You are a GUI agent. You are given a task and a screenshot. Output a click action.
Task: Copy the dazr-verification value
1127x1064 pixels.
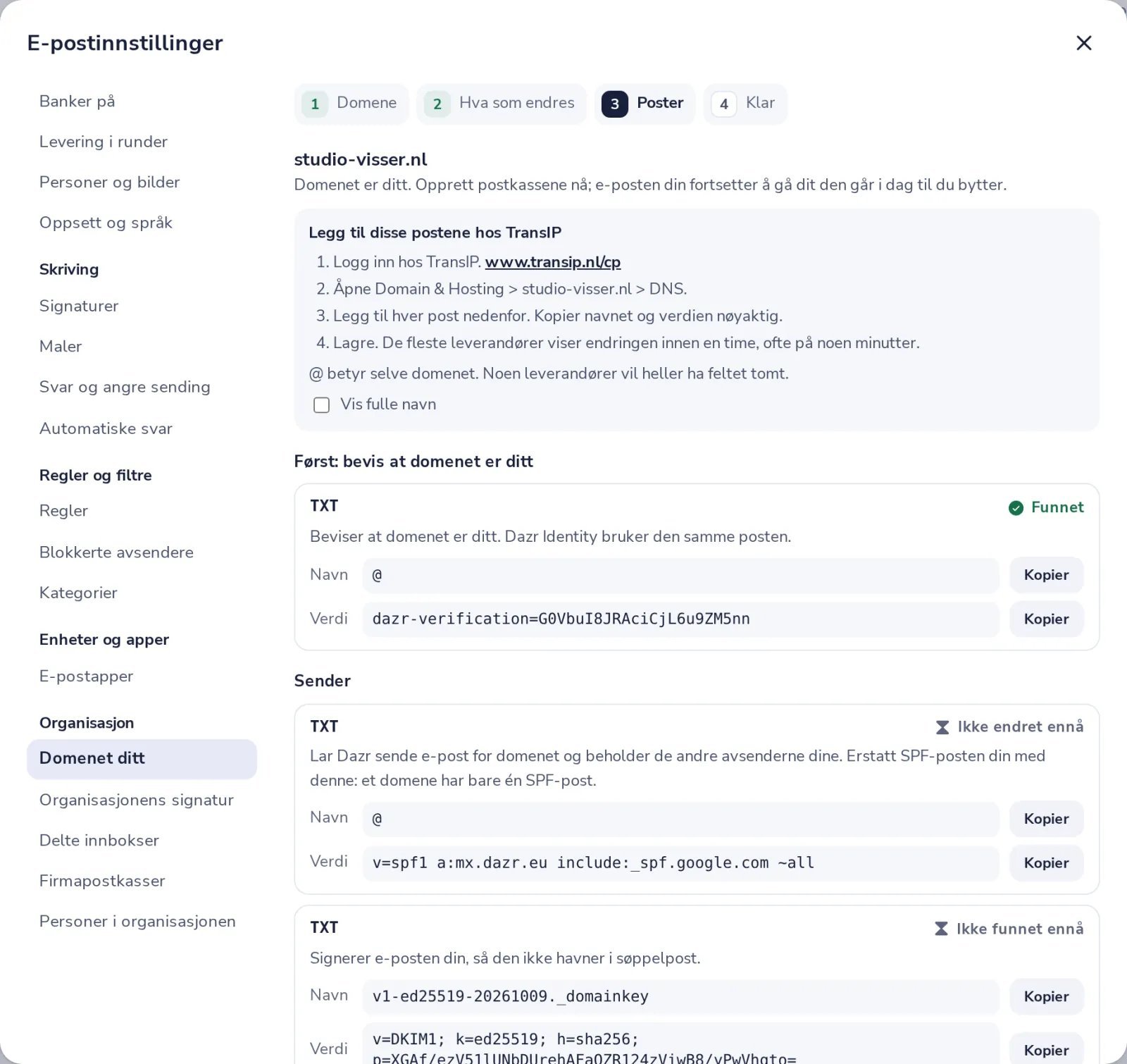click(x=1046, y=619)
